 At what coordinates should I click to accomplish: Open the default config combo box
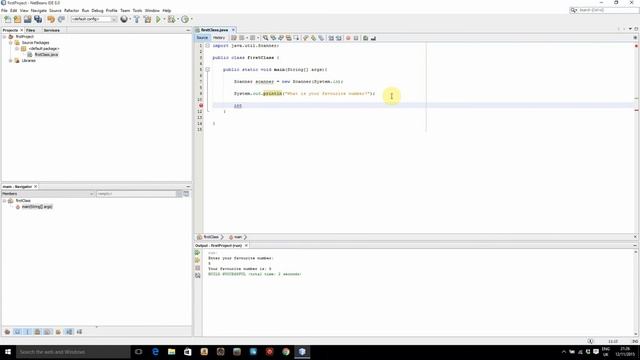[94, 19]
